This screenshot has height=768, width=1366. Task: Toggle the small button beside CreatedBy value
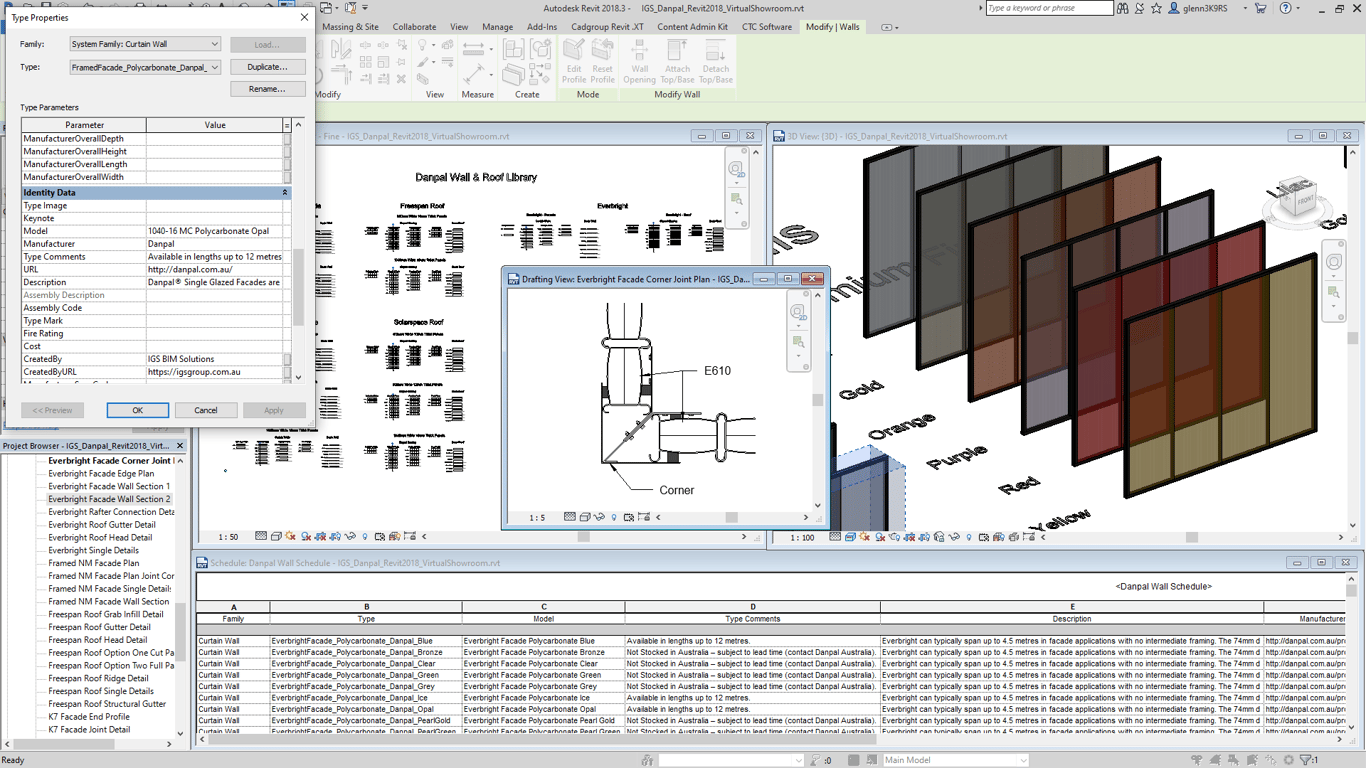[x=287, y=359]
